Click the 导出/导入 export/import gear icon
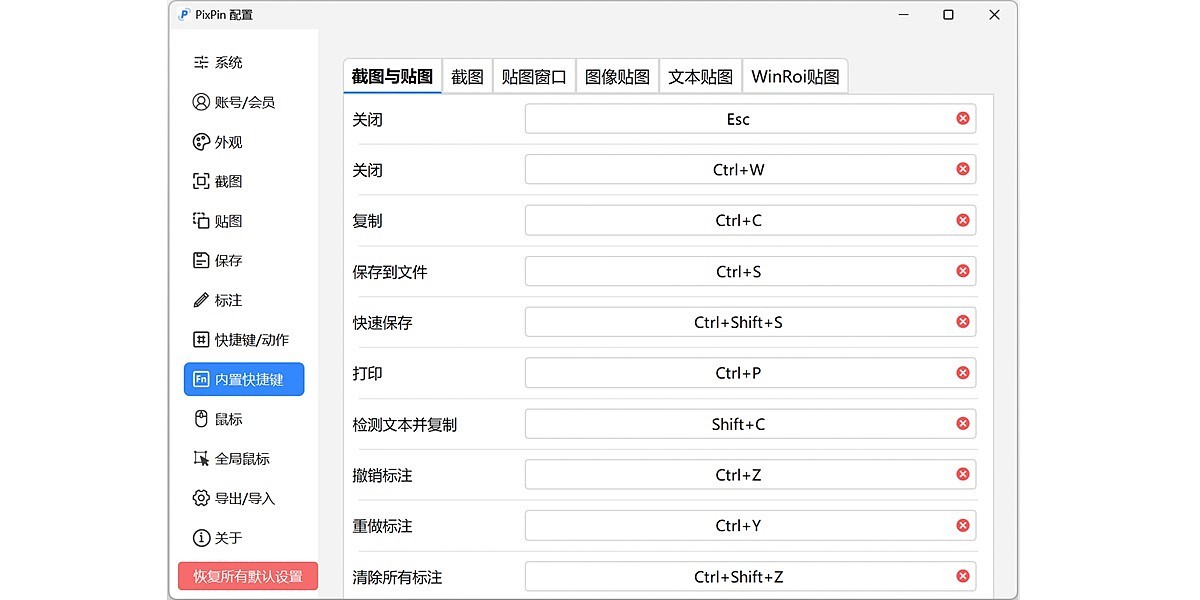The width and height of the screenshot is (1200, 600). pos(200,498)
